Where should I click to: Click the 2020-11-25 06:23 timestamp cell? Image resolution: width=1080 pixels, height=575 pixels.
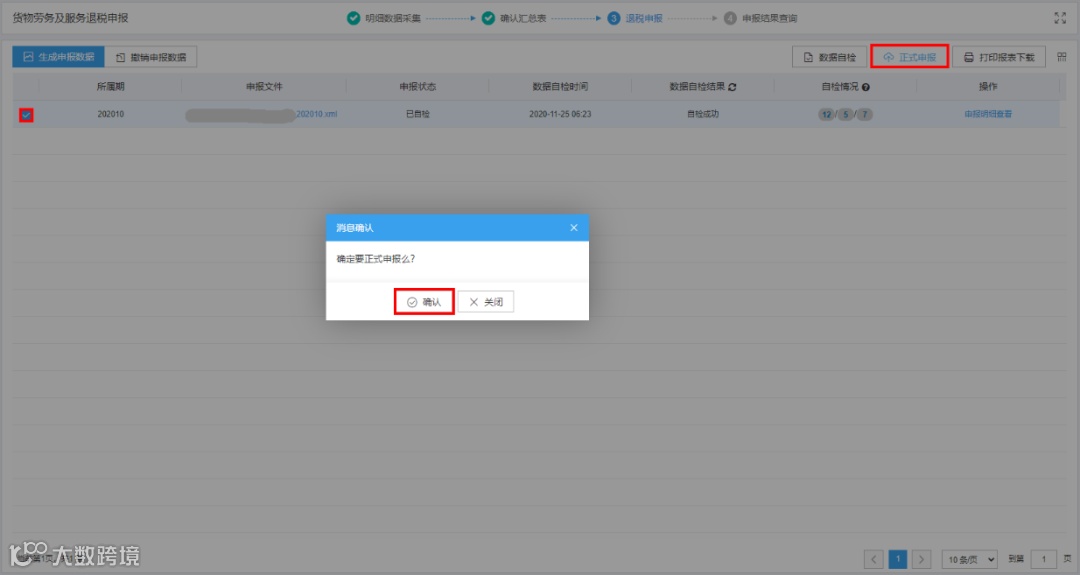[560, 114]
